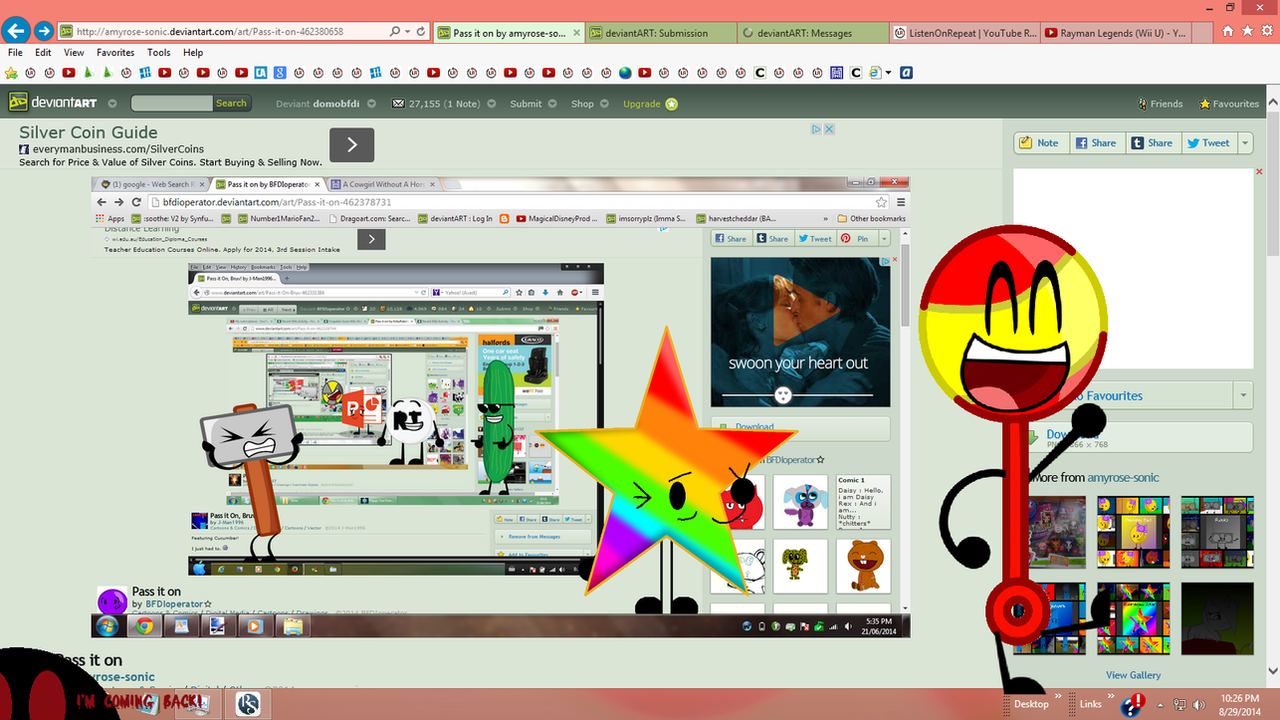Click the View Gallery link
Screen dimensions: 1280x720
[1133, 675]
